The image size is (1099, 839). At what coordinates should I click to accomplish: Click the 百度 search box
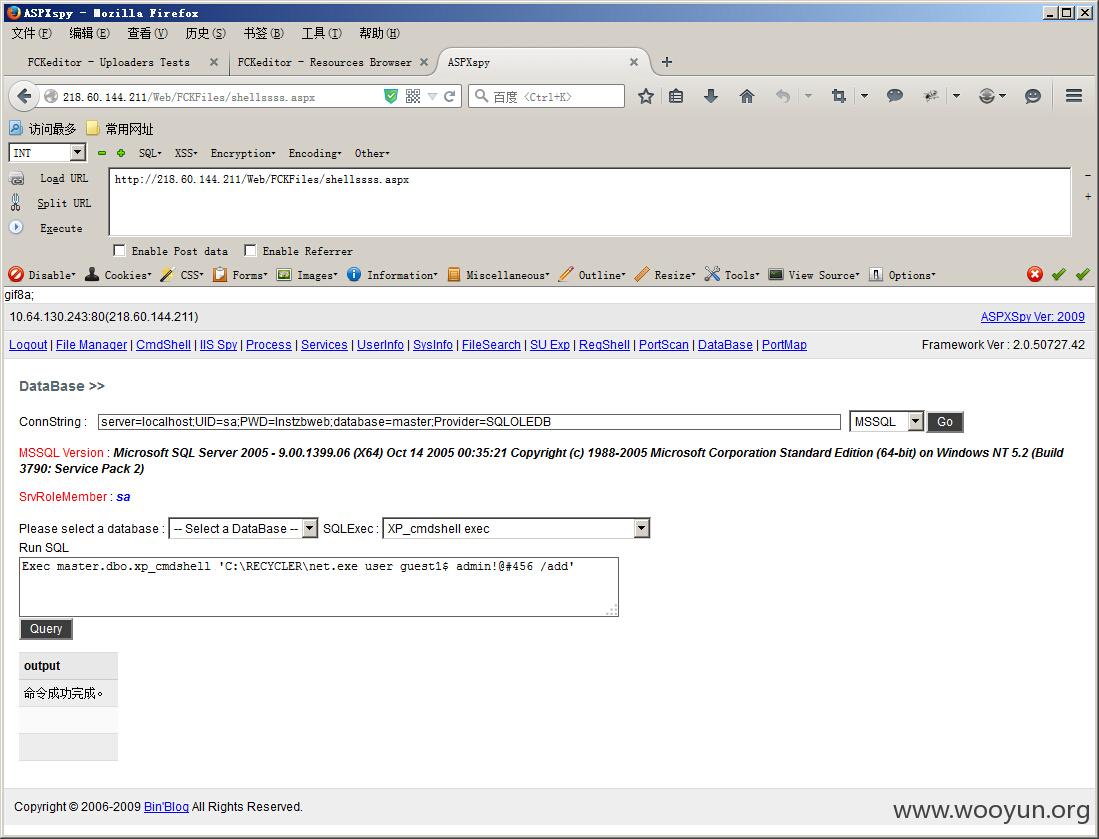point(547,96)
